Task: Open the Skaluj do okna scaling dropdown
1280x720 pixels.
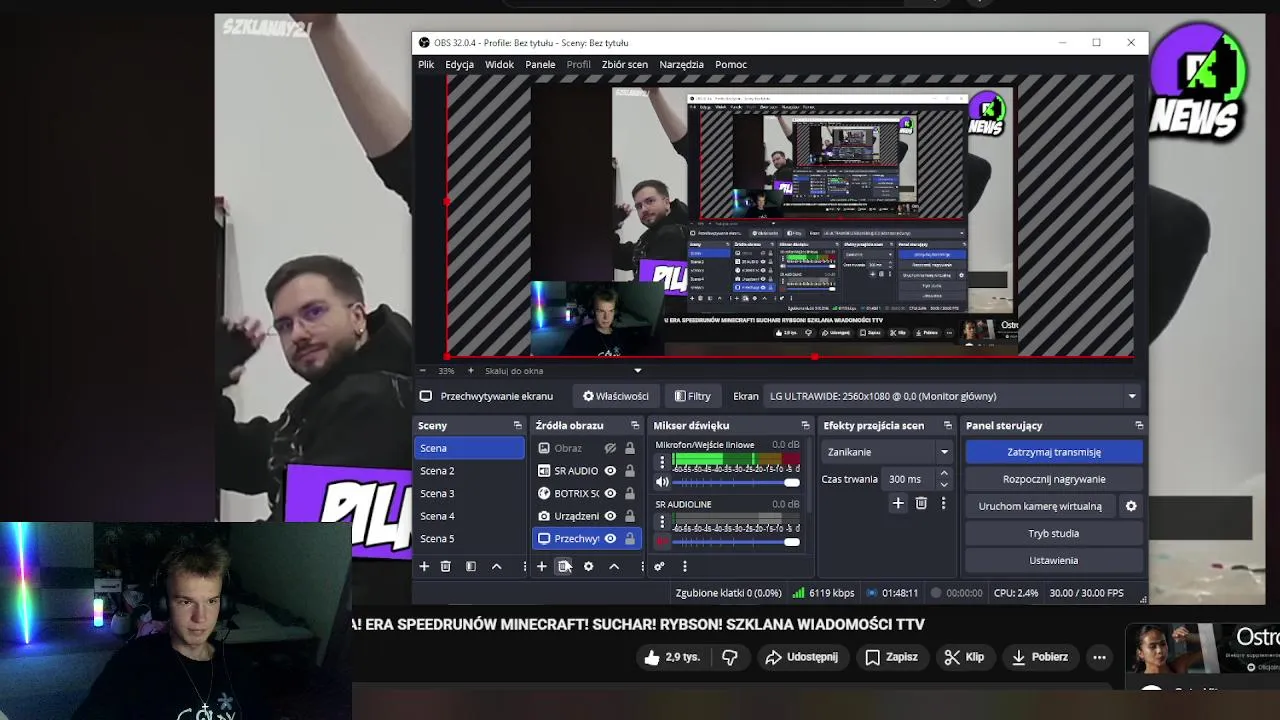Action: tap(562, 370)
